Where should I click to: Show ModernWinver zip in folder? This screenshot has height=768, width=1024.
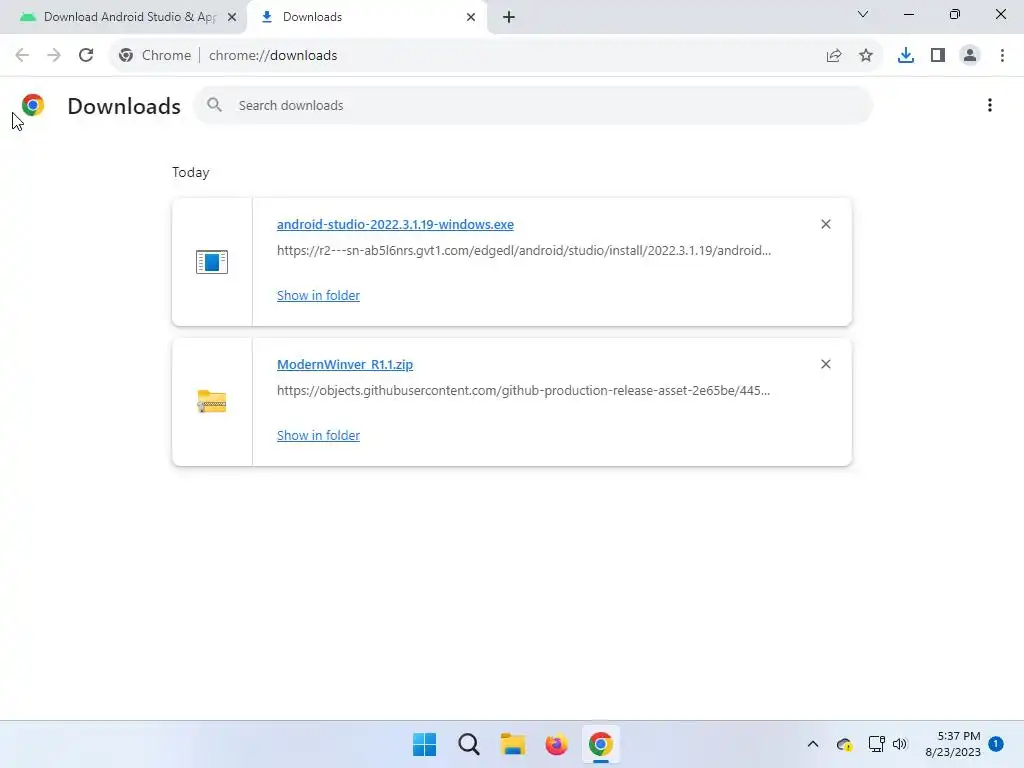coord(318,435)
